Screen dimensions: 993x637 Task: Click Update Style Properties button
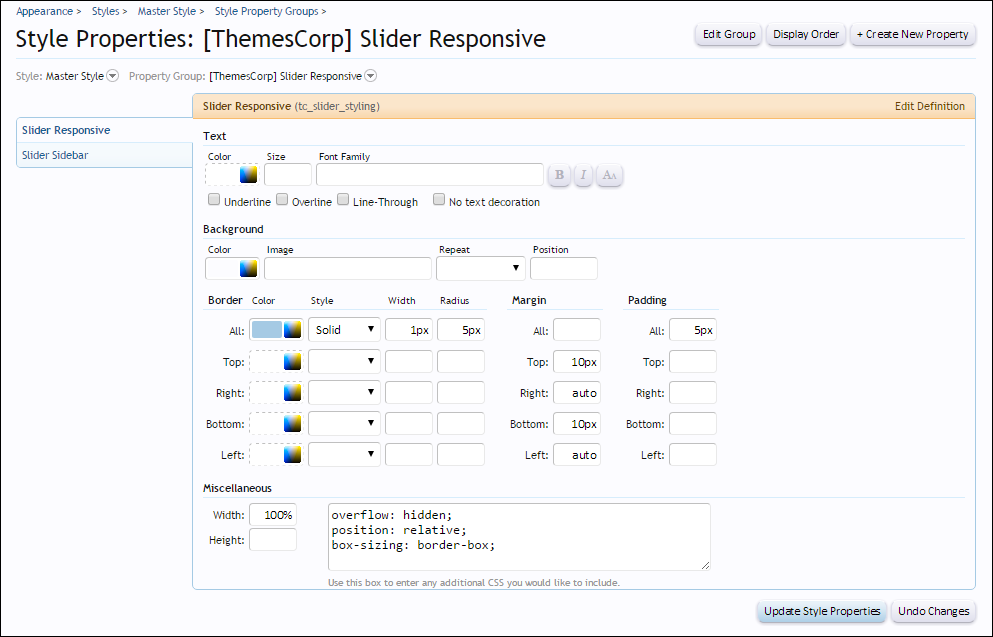(822, 611)
